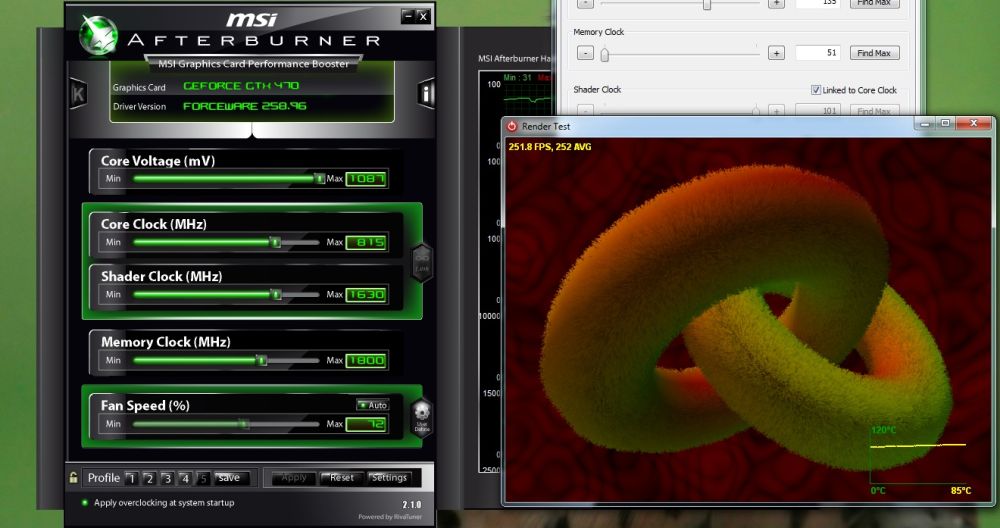The height and width of the screenshot is (528, 1000).
Task: Select Profile slot 1
Action: pos(131,478)
